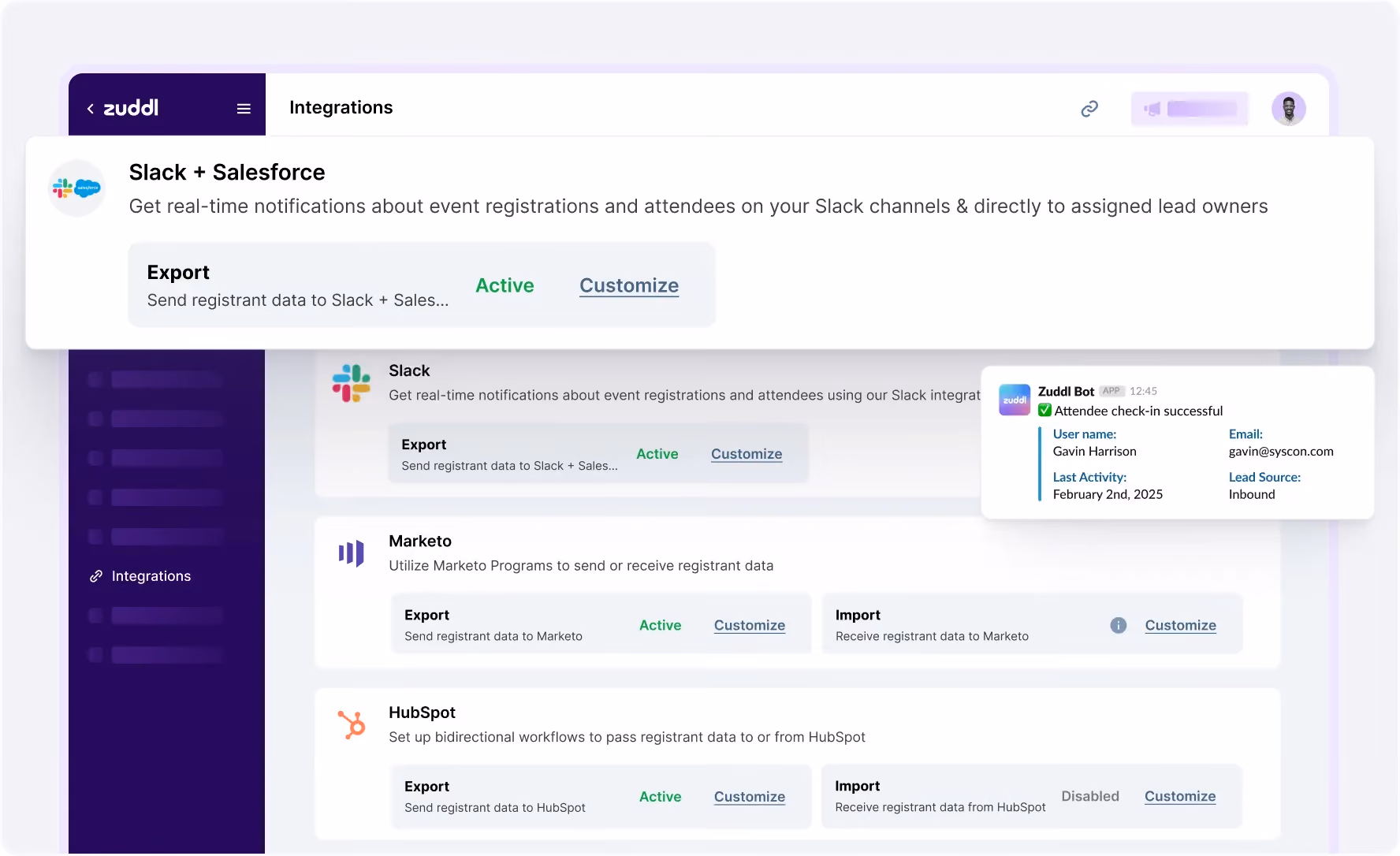Select Integrations in the sidebar
This screenshot has width=1400, height=856.
[x=151, y=576]
